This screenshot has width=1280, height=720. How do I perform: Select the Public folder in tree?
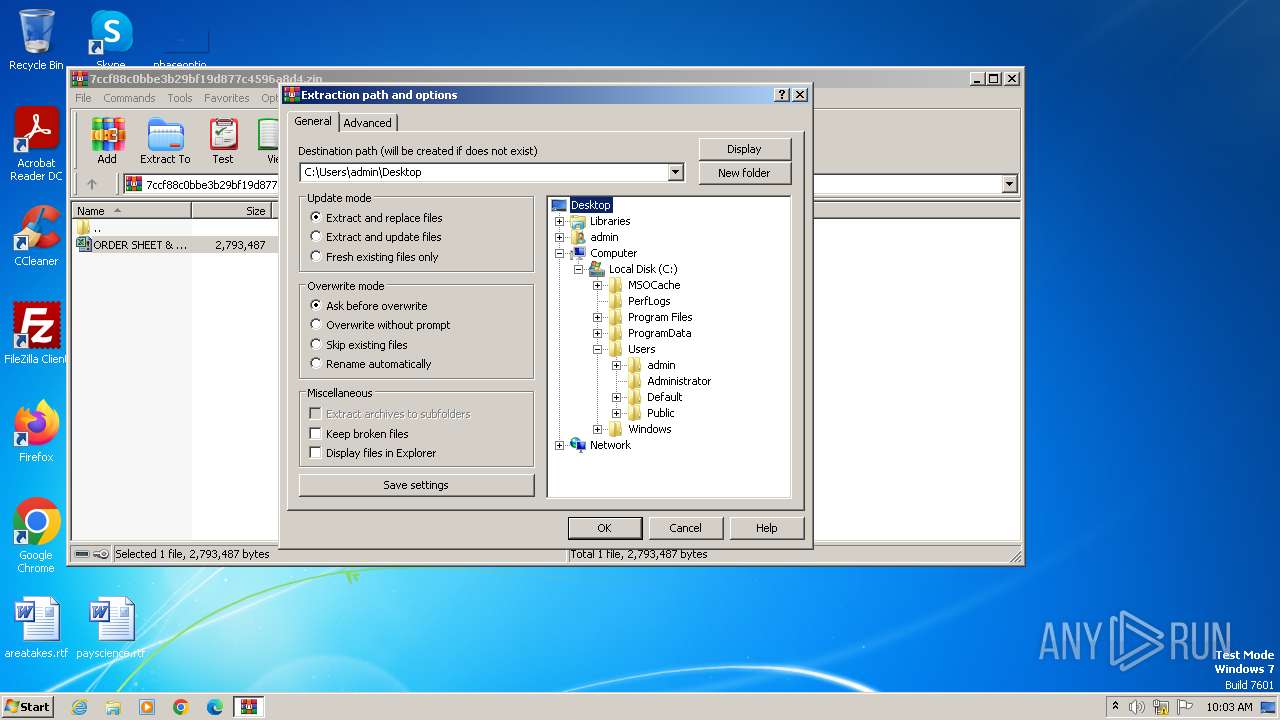[x=660, y=413]
